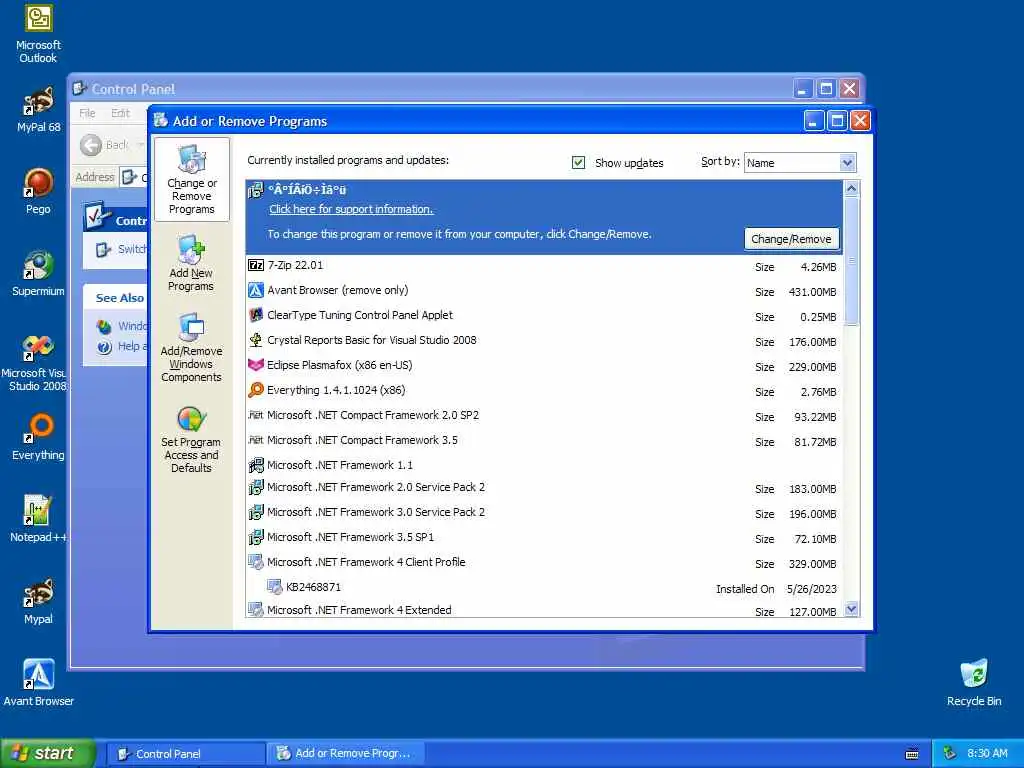Open the File menu in Control Panel window

pos(87,113)
